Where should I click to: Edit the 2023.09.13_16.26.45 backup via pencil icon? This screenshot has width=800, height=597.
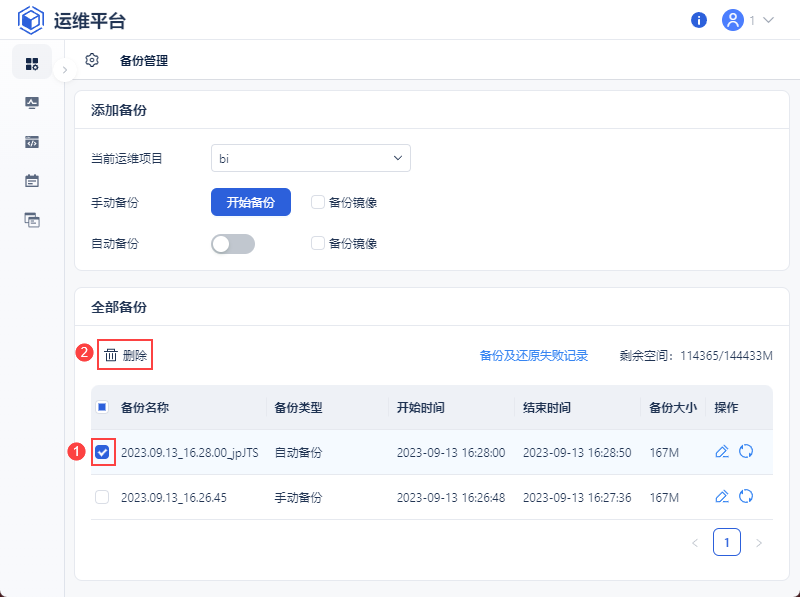tap(722, 496)
